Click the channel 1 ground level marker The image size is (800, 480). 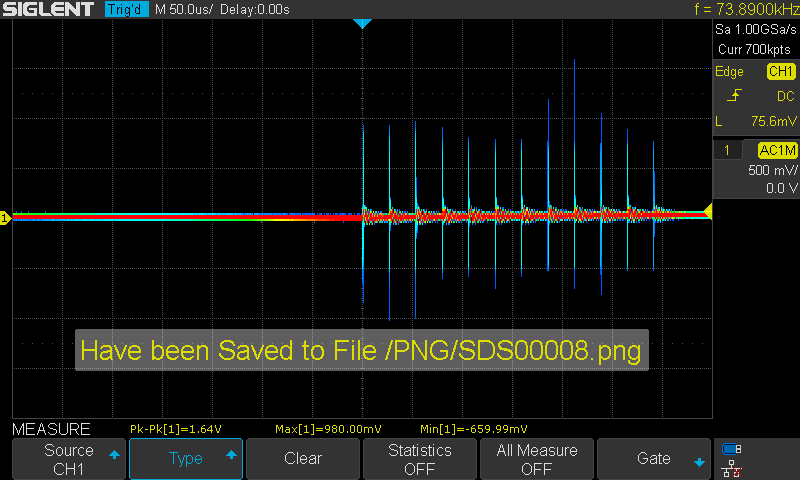[5, 218]
